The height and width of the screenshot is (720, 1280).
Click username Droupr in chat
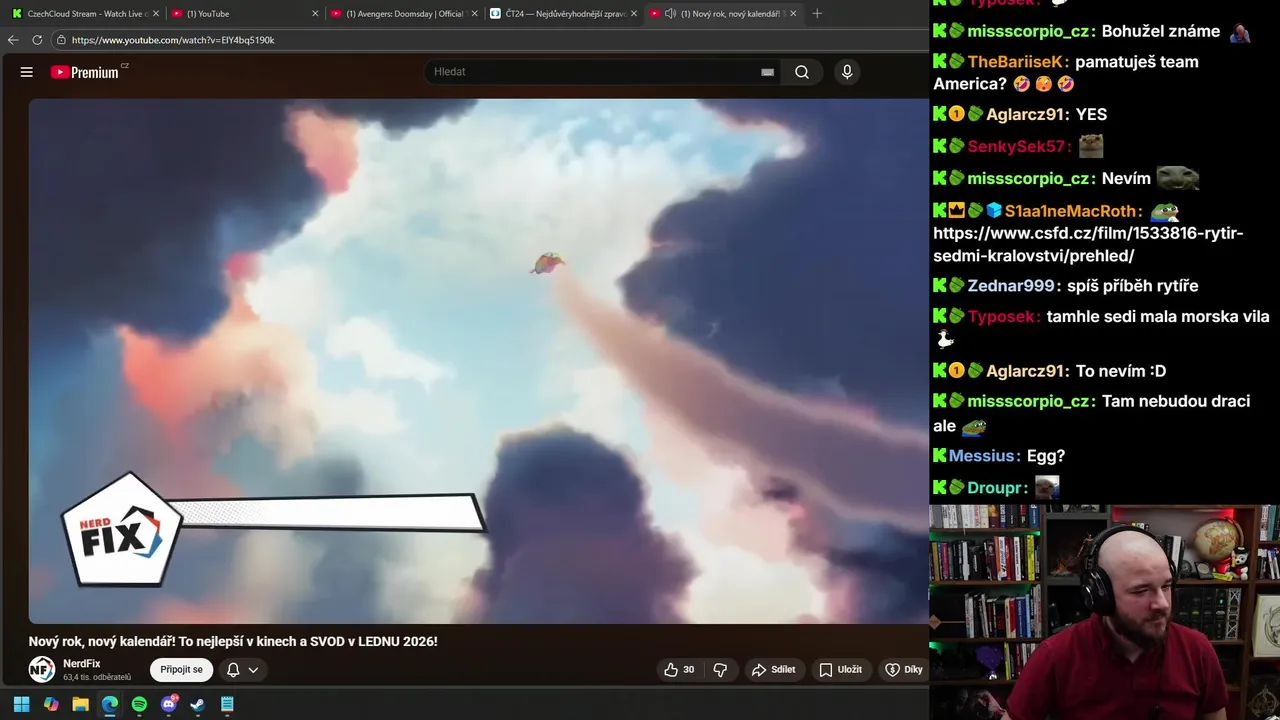(995, 488)
